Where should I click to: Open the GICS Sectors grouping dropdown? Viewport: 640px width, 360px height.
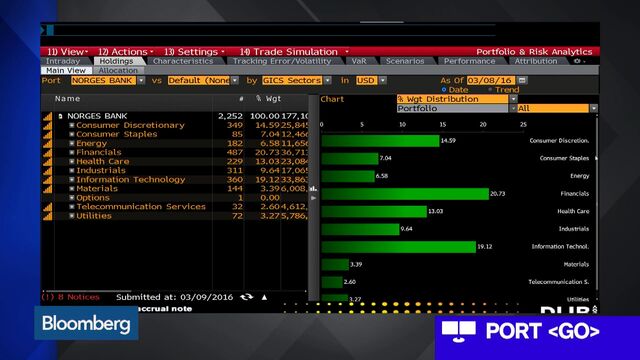[x=327, y=80]
